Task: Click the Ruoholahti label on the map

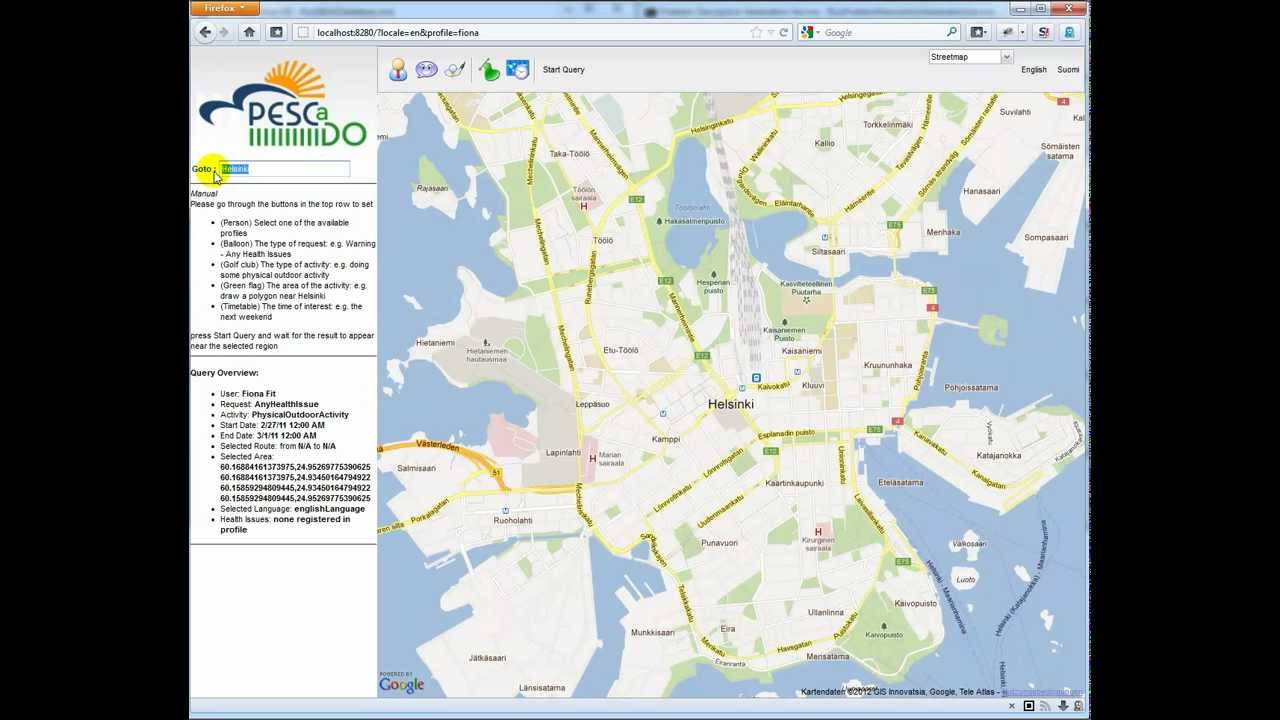Action: (x=513, y=521)
